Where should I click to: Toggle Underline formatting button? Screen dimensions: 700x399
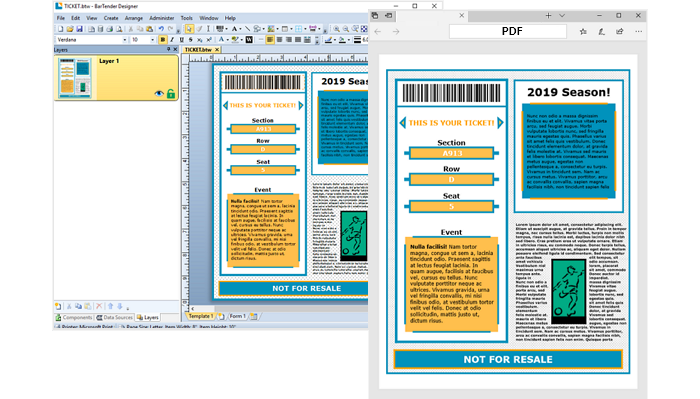pos(181,40)
